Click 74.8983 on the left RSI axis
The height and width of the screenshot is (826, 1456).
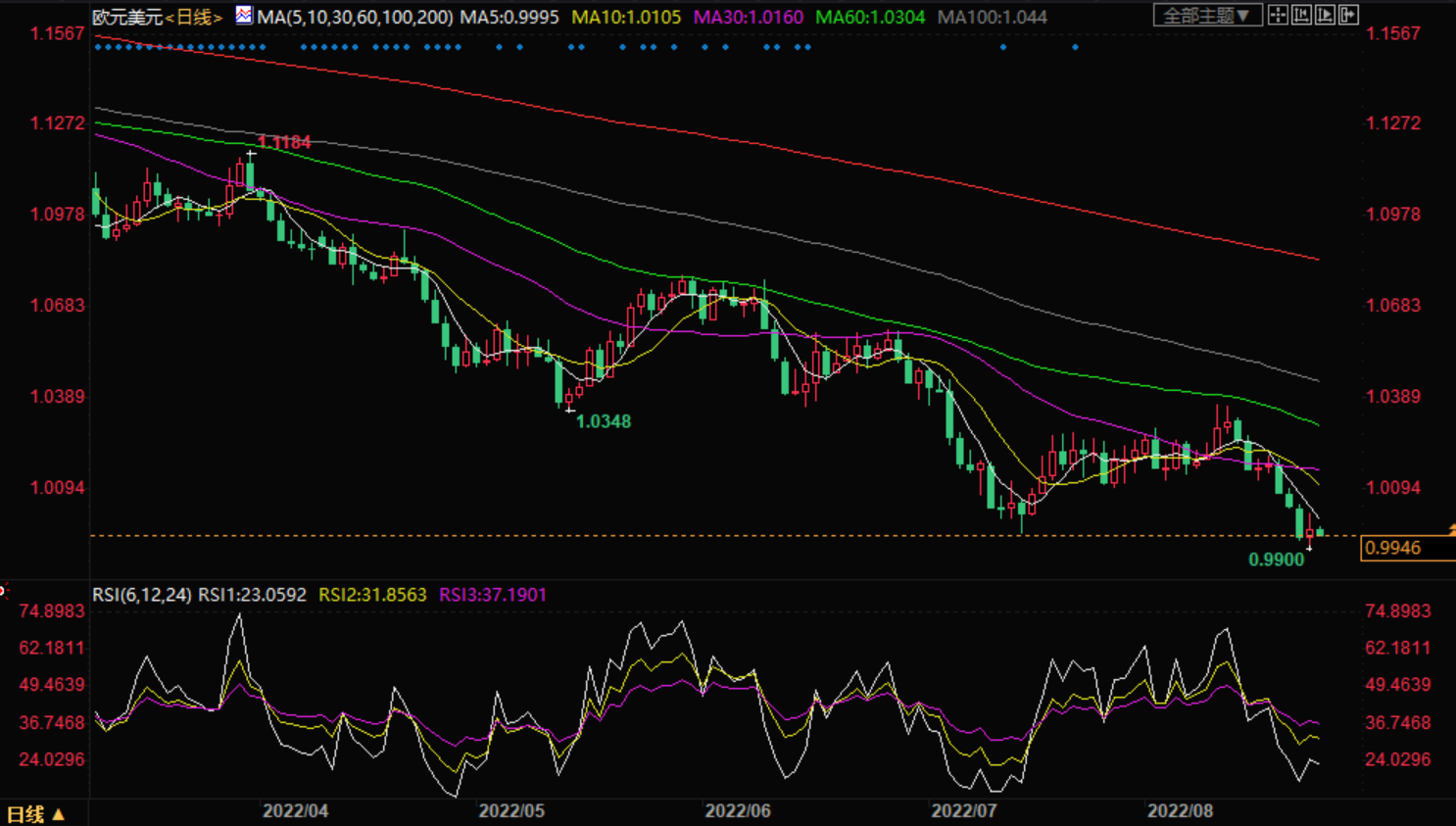click(x=53, y=611)
